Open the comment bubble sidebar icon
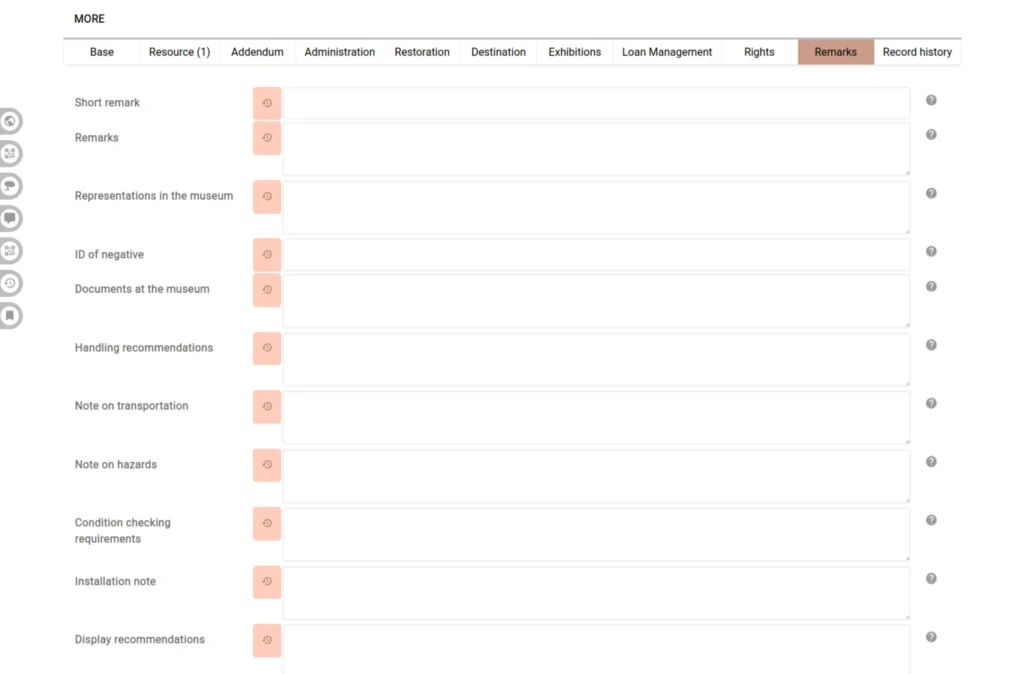The width and height of the screenshot is (1024, 674). 10,218
